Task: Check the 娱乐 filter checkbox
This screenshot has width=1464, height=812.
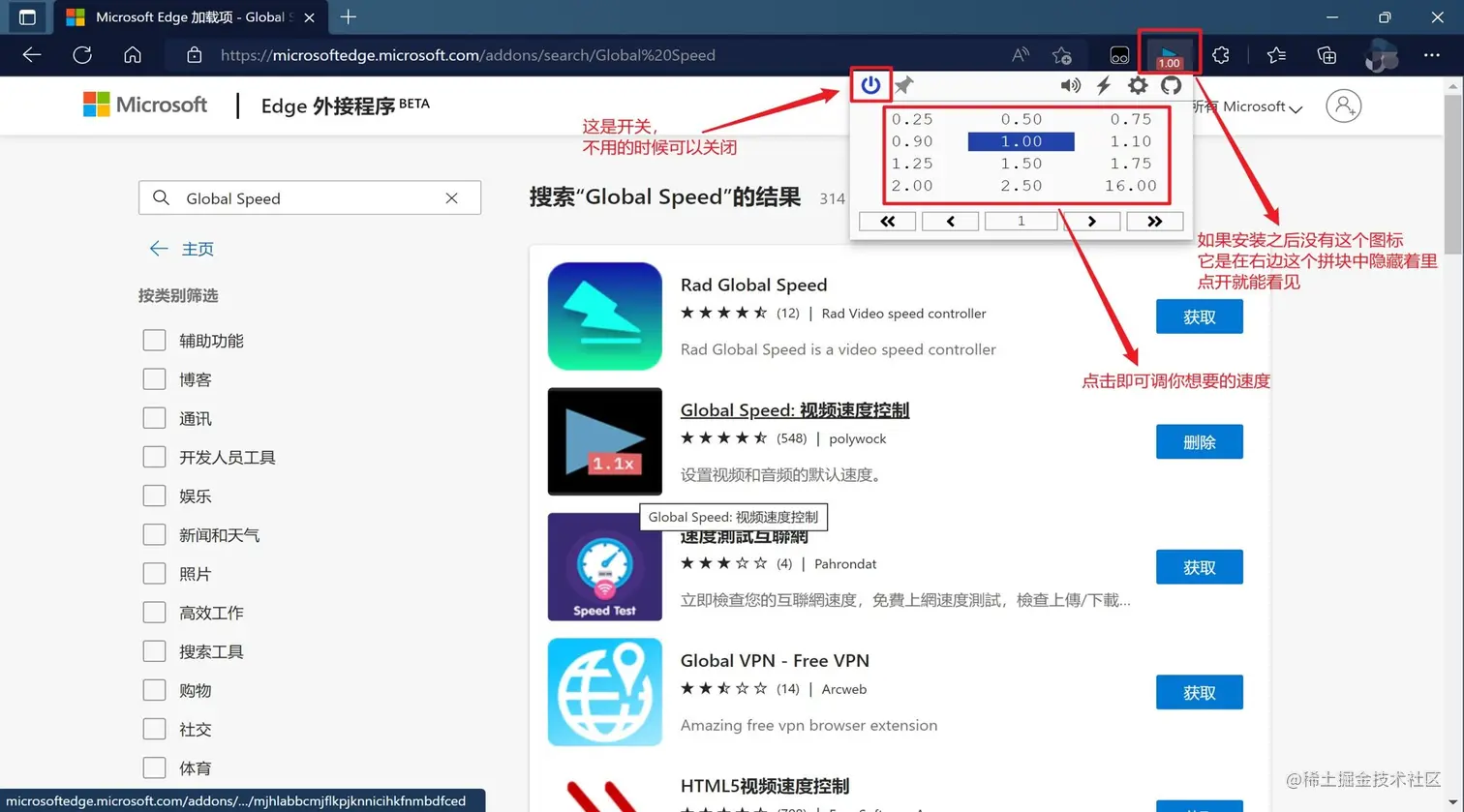Action: pyautogui.click(x=154, y=496)
